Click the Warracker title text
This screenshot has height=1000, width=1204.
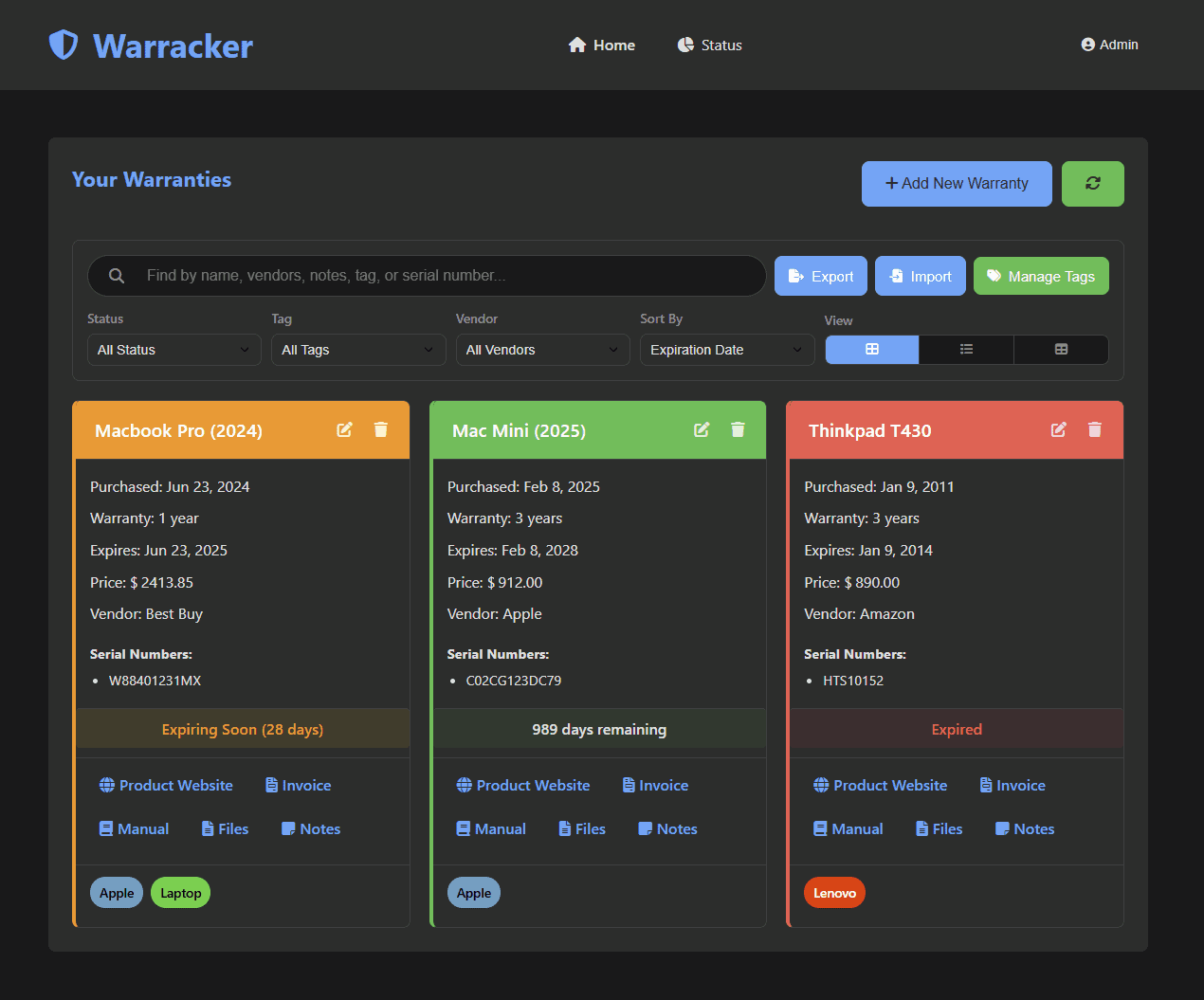[173, 46]
